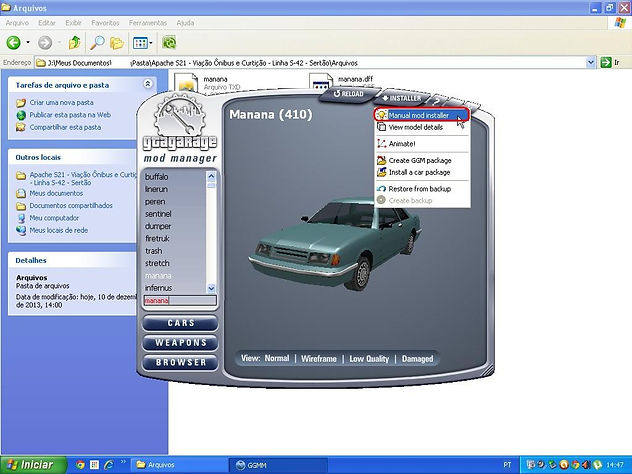This screenshot has width=632, height=474.
Task: Click the INSTALLER tab in mod manager
Action: (402, 98)
